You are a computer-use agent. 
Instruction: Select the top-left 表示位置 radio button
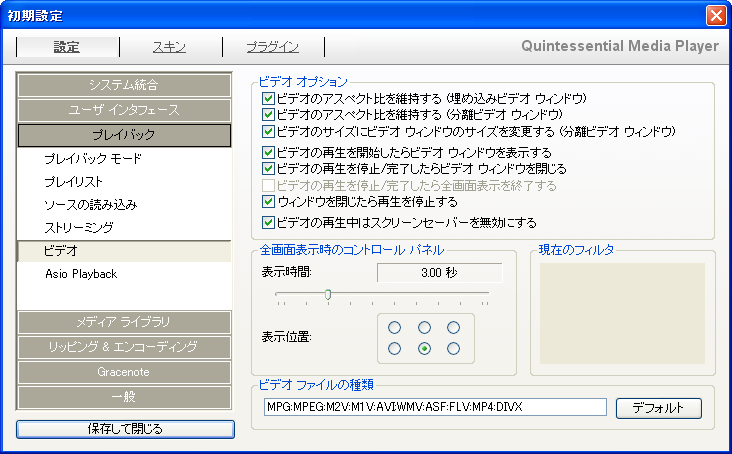(x=395, y=328)
